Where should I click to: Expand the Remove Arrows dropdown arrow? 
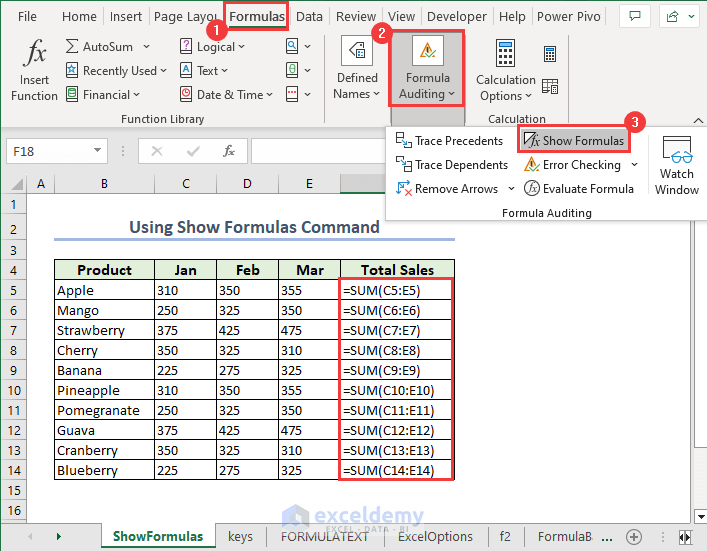click(x=511, y=188)
